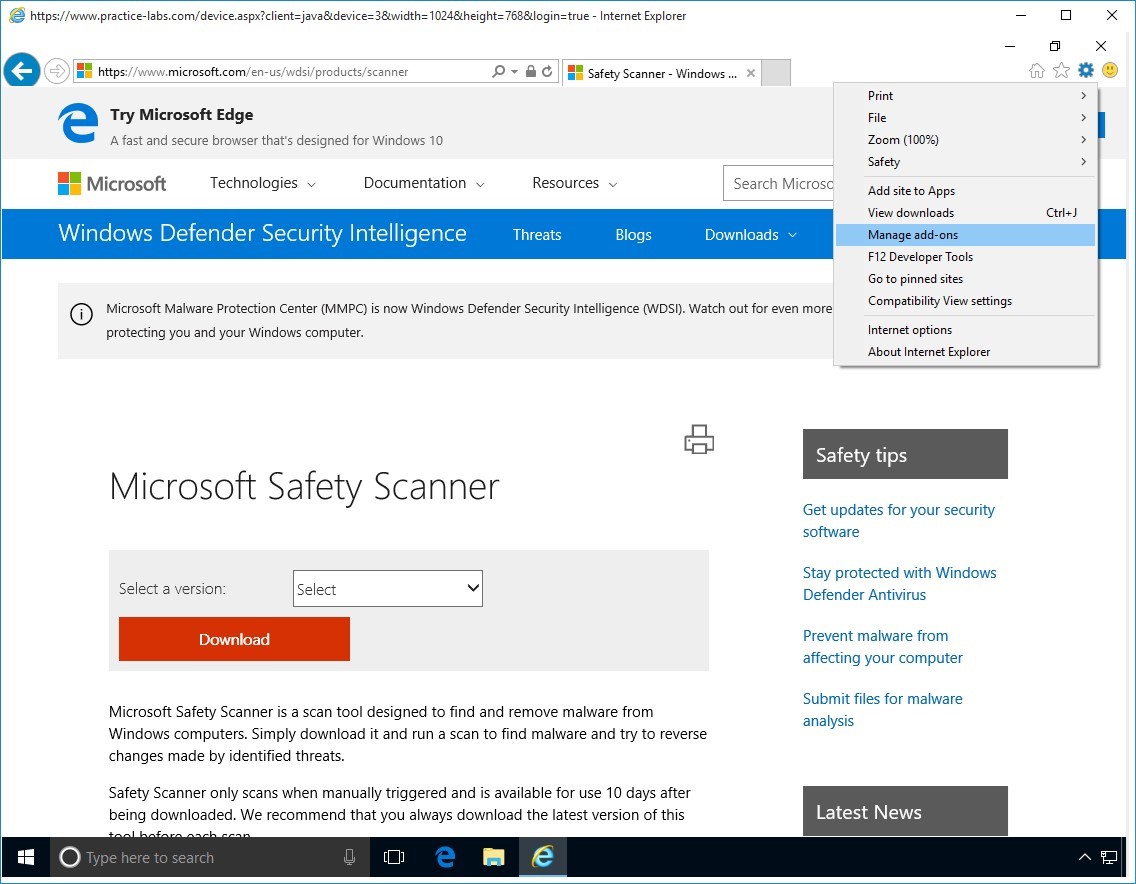Choose About Internet Explorer

coord(966,352)
